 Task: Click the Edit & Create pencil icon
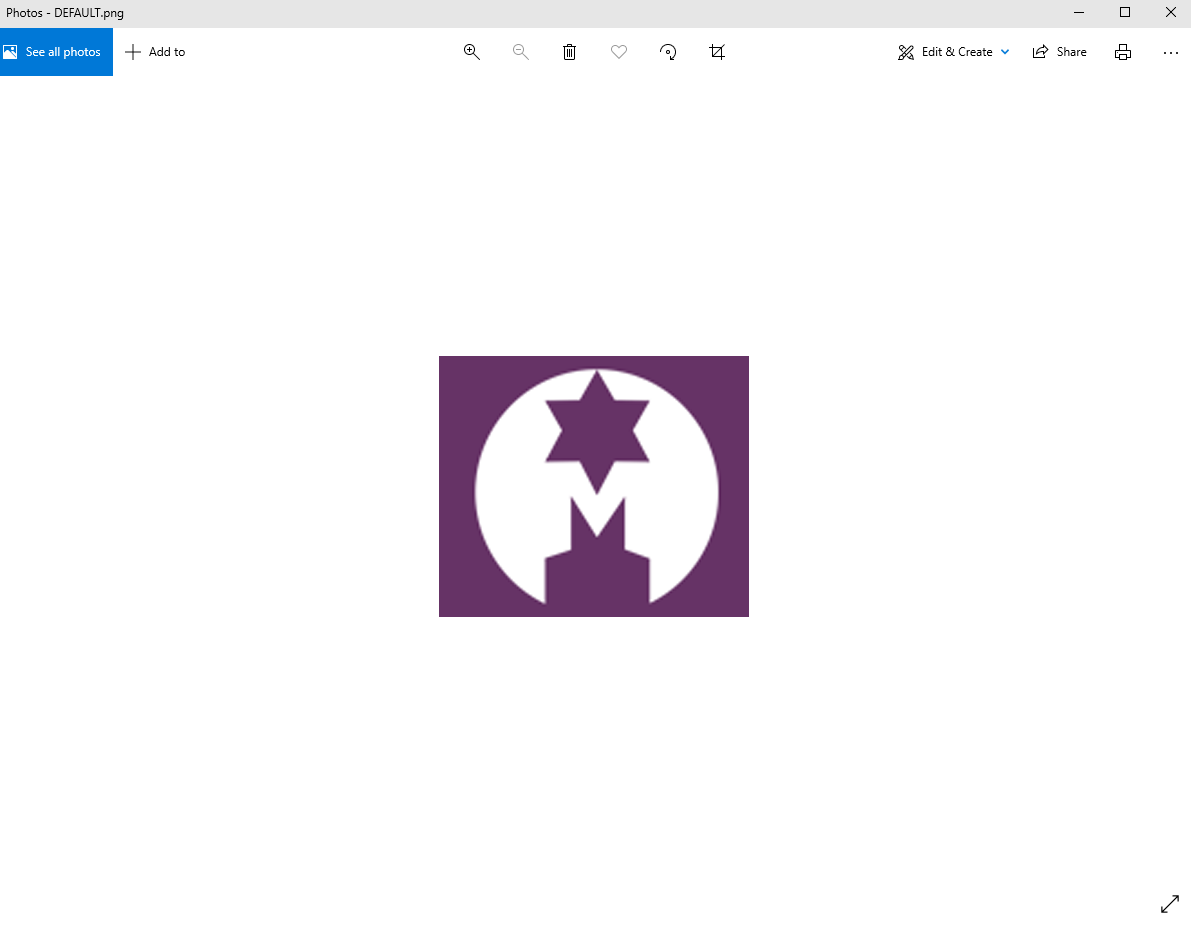coord(905,51)
